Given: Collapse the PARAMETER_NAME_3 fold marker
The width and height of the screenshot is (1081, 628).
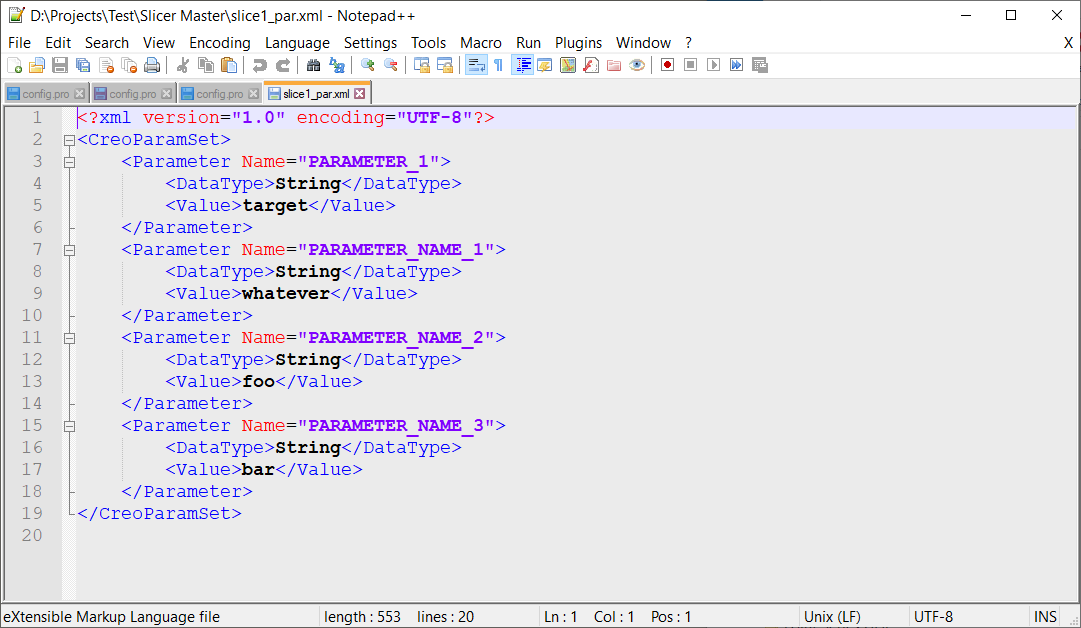Looking at the screenshot, I should point(69,425).
